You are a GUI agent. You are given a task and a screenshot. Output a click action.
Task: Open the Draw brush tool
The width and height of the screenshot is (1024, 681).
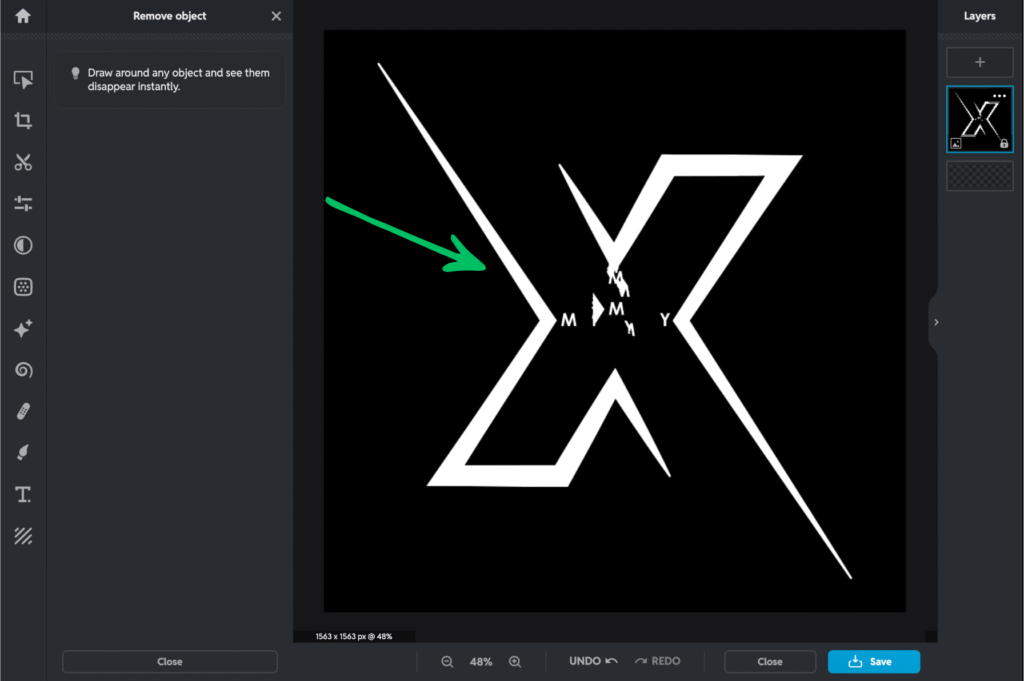(x=23, y=452)
